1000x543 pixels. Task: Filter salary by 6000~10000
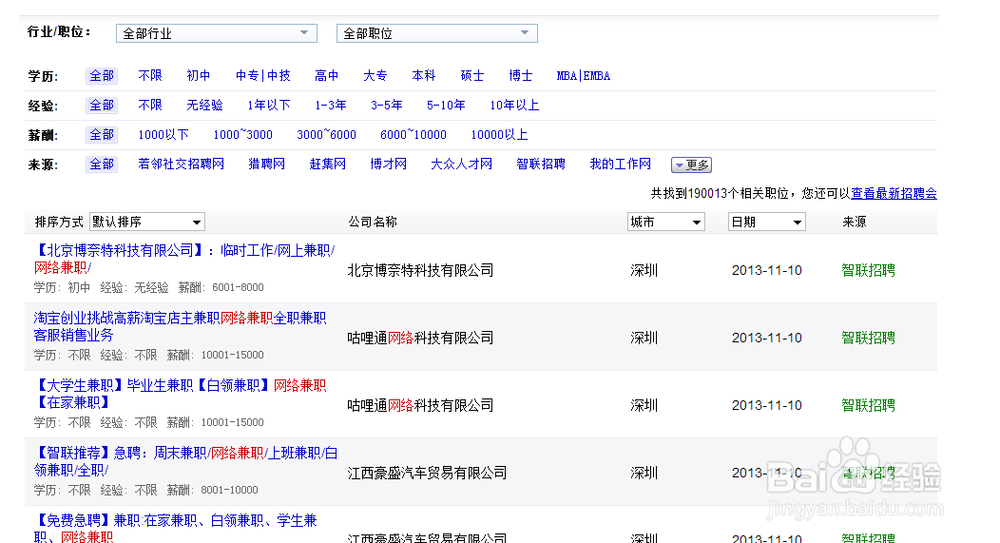[x=413, y=135]
